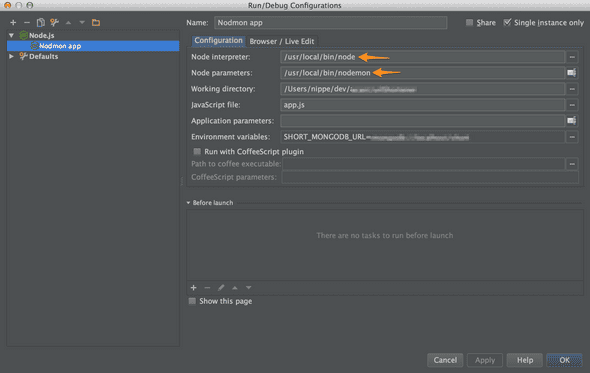
Task: Copy configuration icon in left toolbar
Action: tap(40, 23)
